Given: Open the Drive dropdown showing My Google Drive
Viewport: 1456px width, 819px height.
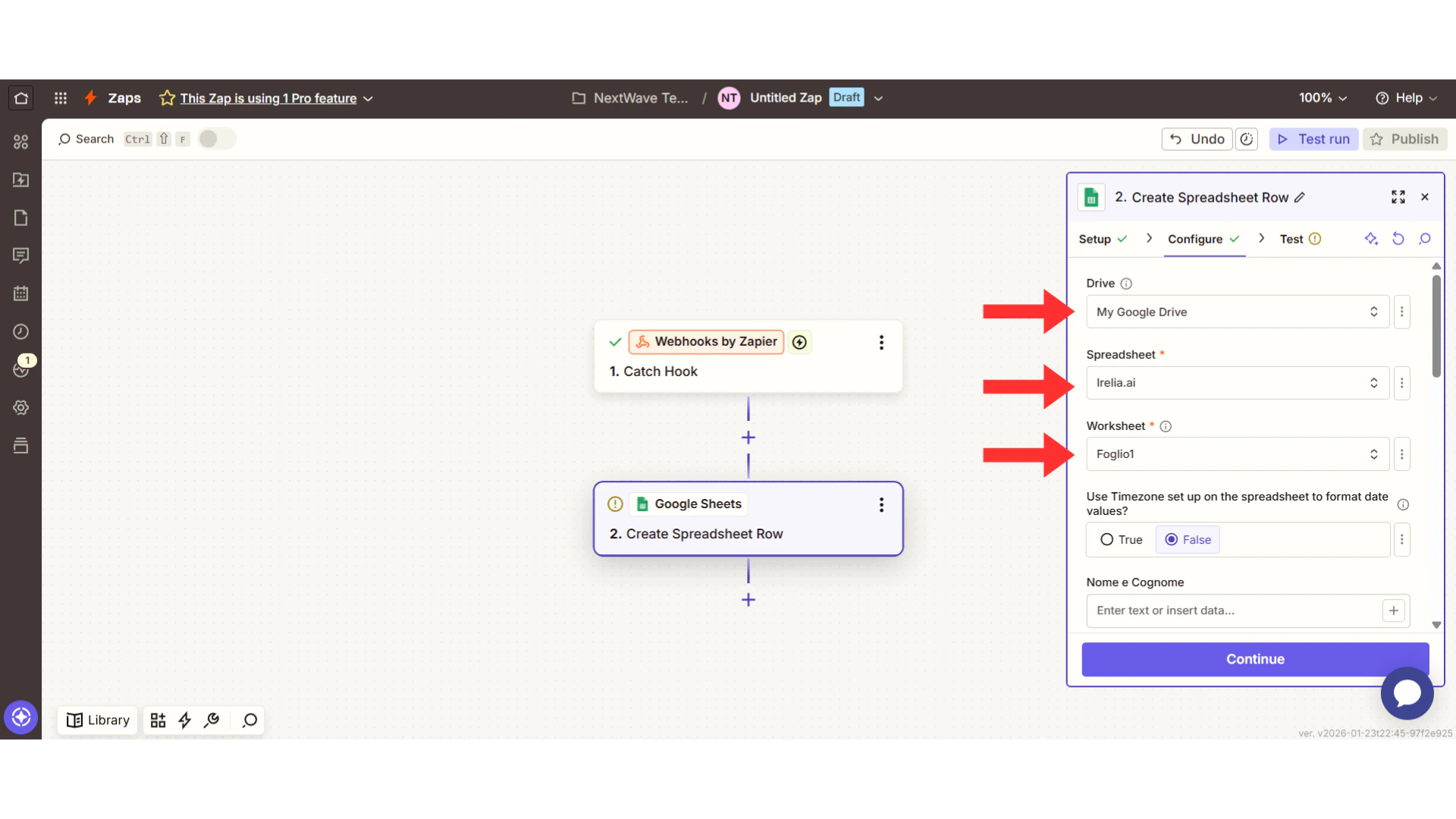Looking at the screenshot, I should coord(1237,312).
